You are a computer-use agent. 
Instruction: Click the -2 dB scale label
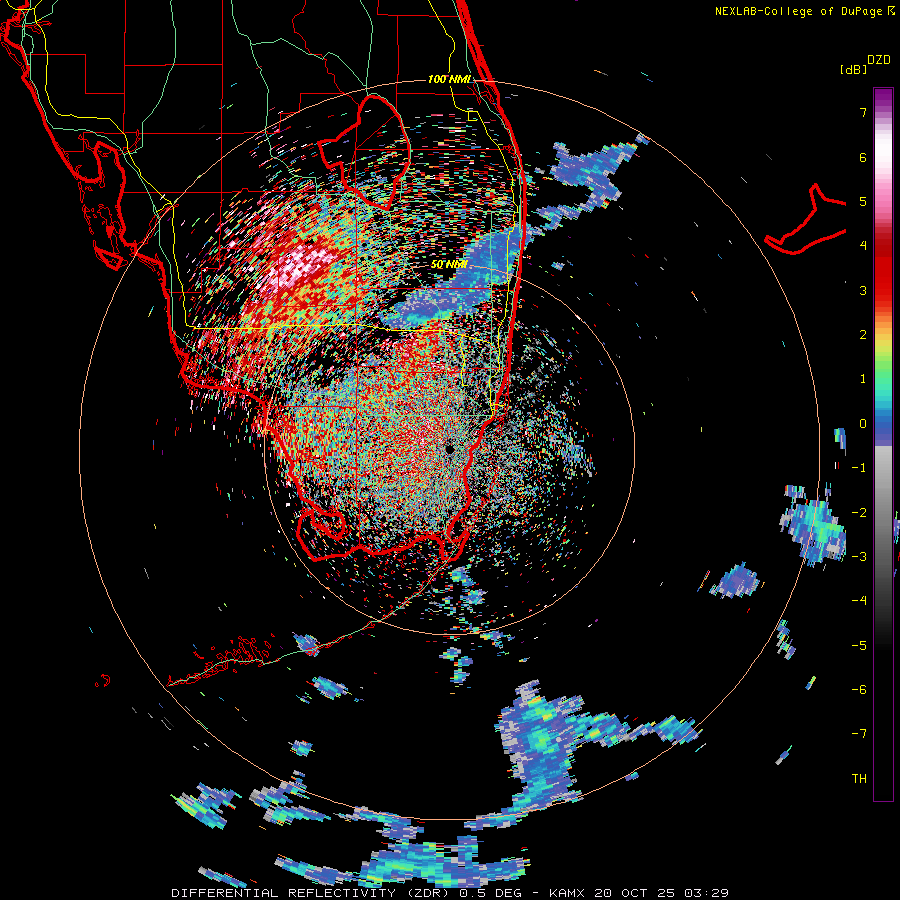click(859, 513)
